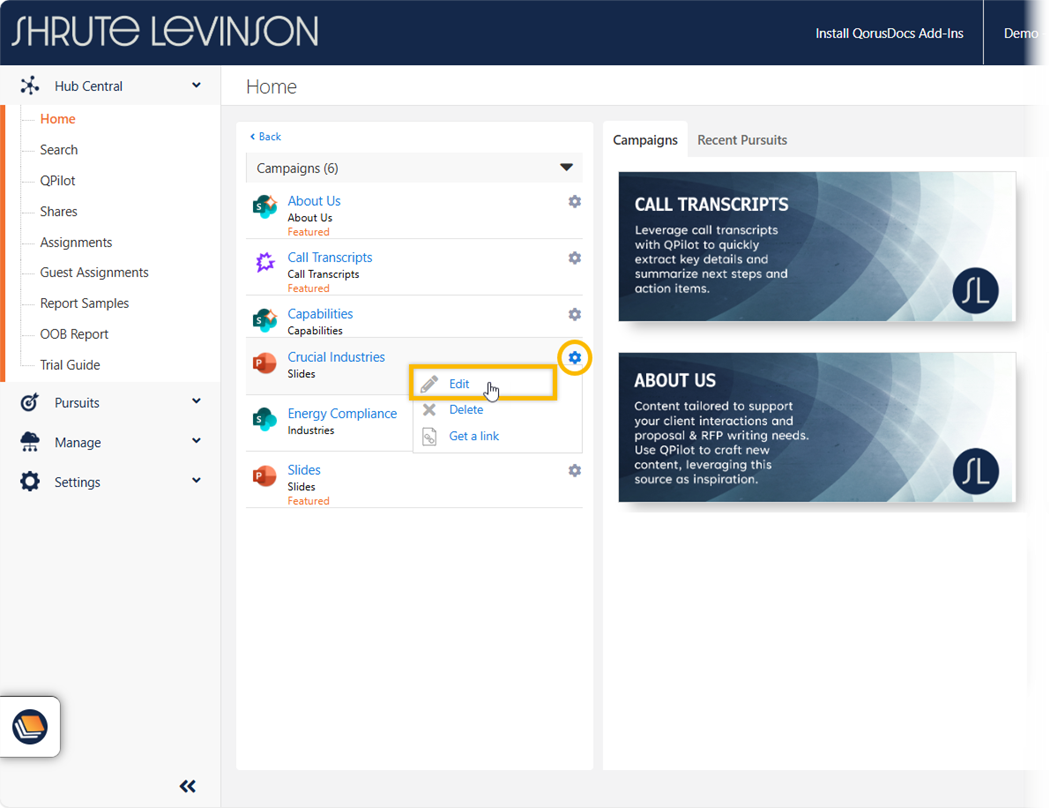1050x808 pixels.
Task: Collapse the sidebar with double chevron icon
Action: pos(187,786)
